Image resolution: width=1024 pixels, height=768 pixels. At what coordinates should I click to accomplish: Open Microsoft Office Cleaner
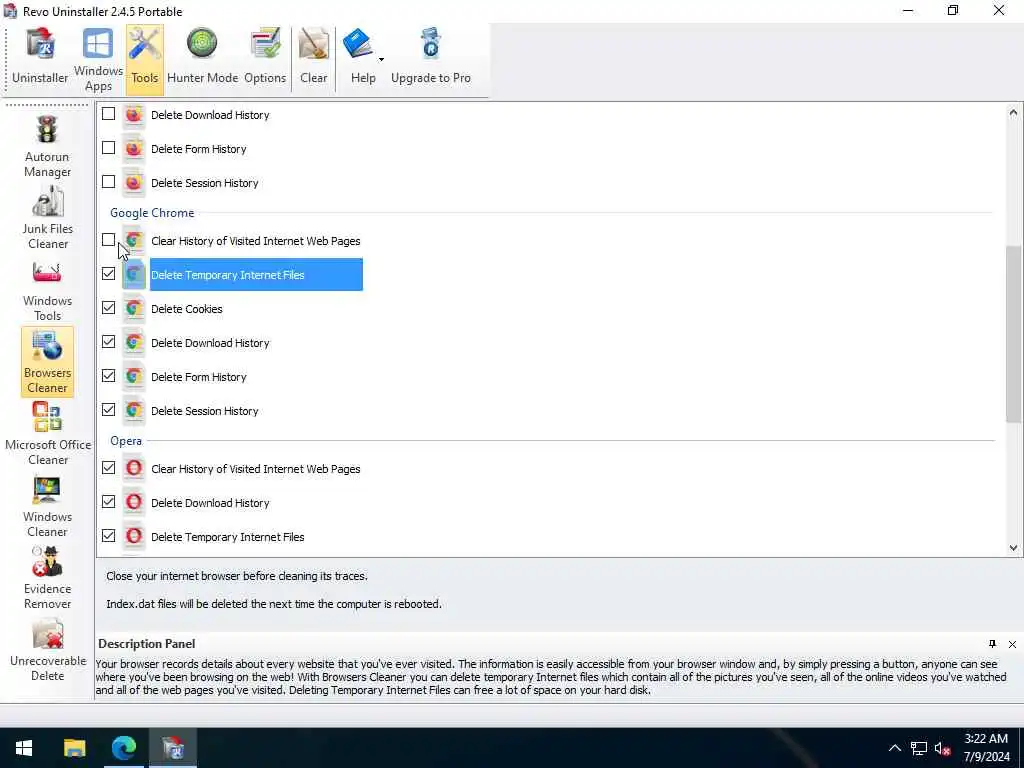point(48,434)
